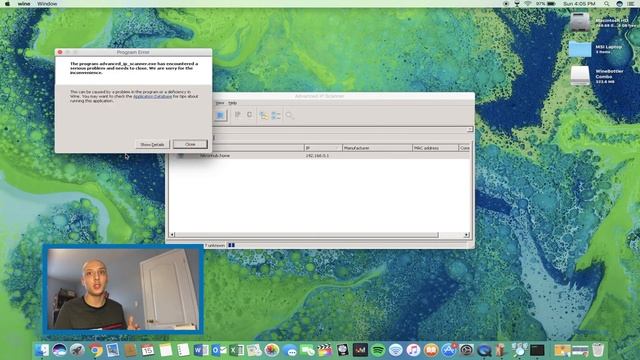Screen dimensions: 640x360
Task: Click the right arrow of the horizontal scrollbar
Action: point(466,235)
